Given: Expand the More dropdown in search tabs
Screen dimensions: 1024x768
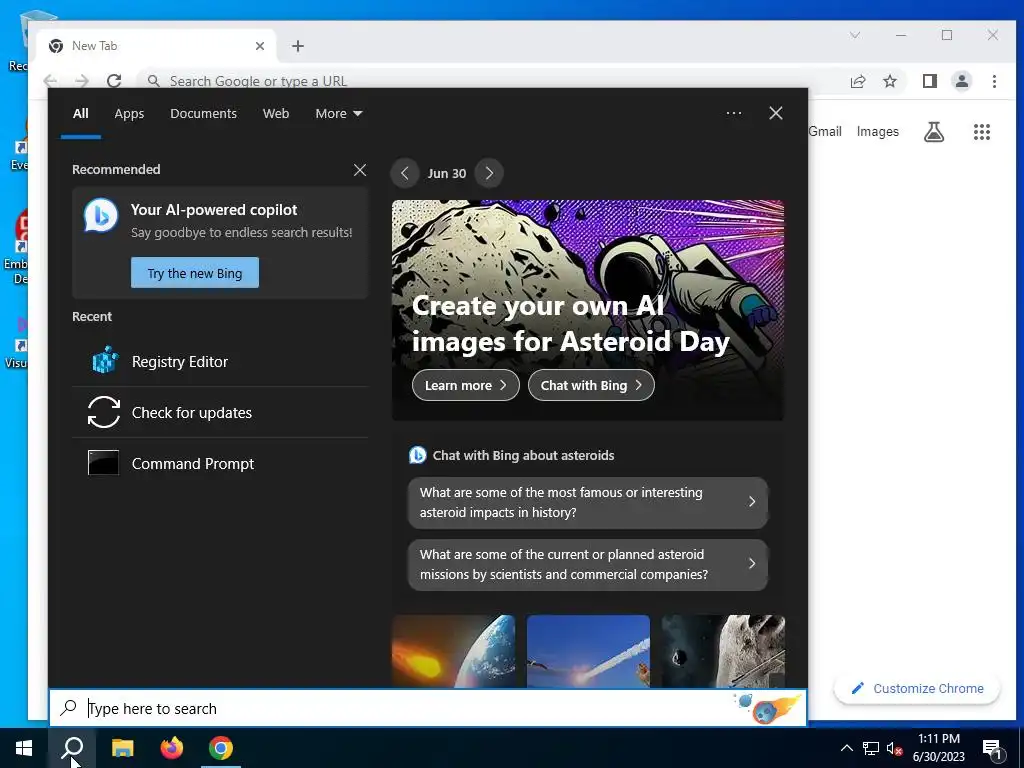Looking at the screenshot, I should coord(338,114).
